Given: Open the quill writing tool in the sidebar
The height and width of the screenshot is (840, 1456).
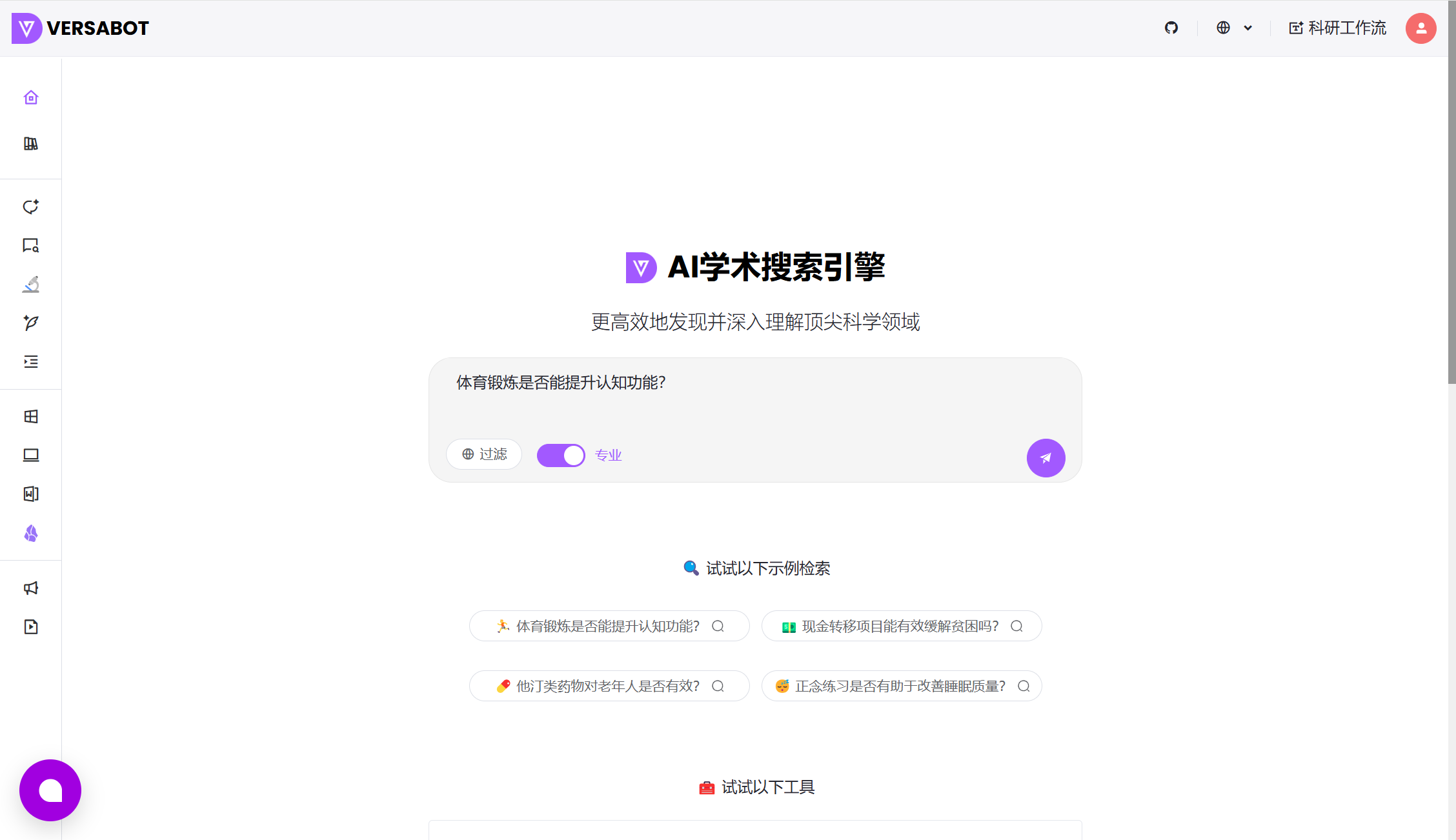Looking at the screenshot, I should click(x=30, y=323).
